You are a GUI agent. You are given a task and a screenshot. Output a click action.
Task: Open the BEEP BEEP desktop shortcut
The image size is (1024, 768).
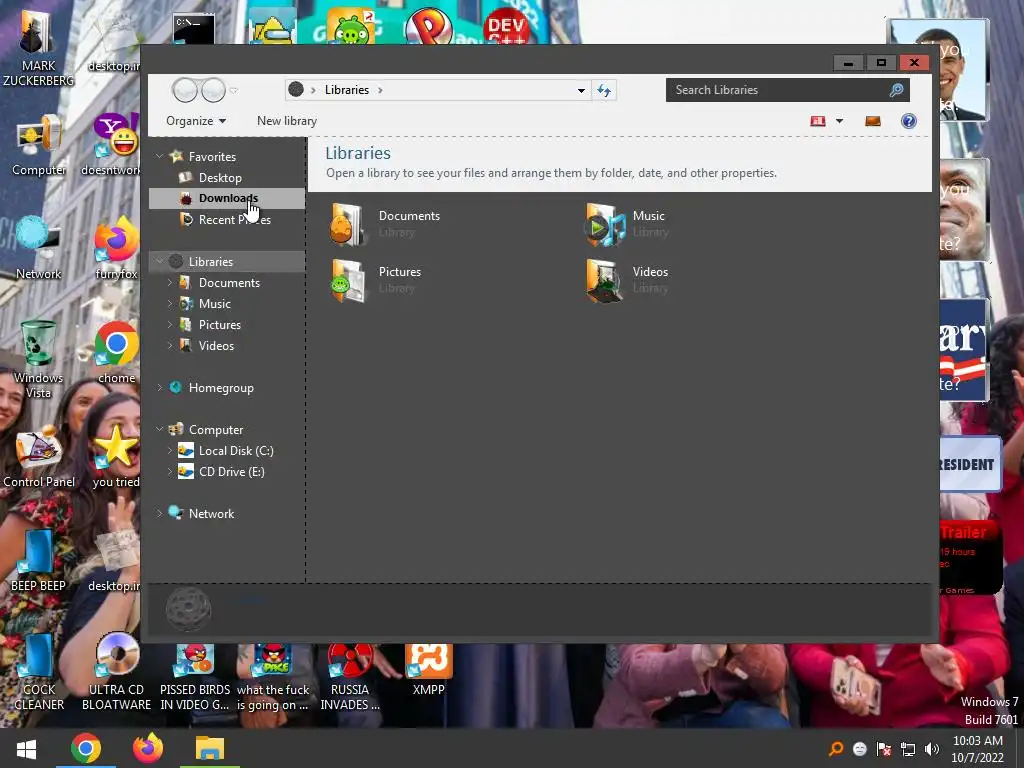click(x=38, y=560)
